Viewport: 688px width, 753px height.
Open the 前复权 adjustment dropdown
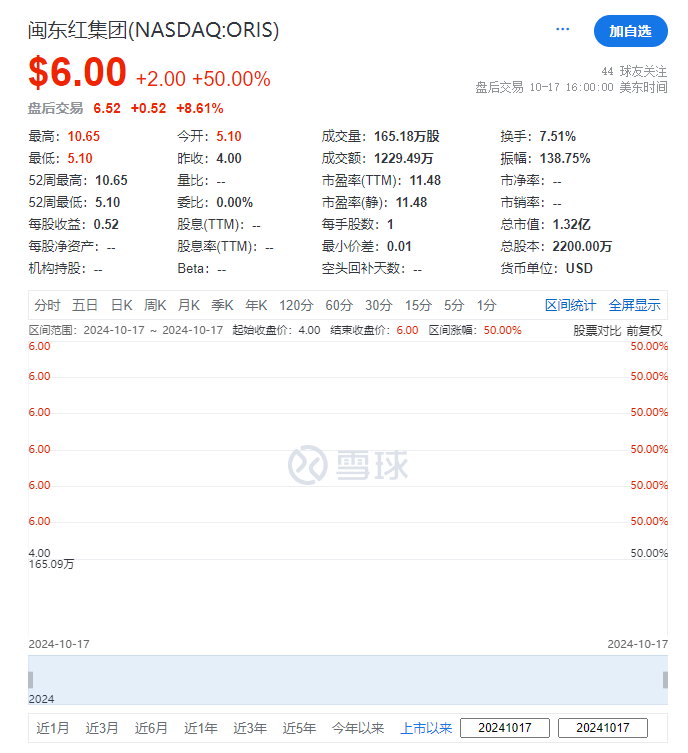[644, 330]
